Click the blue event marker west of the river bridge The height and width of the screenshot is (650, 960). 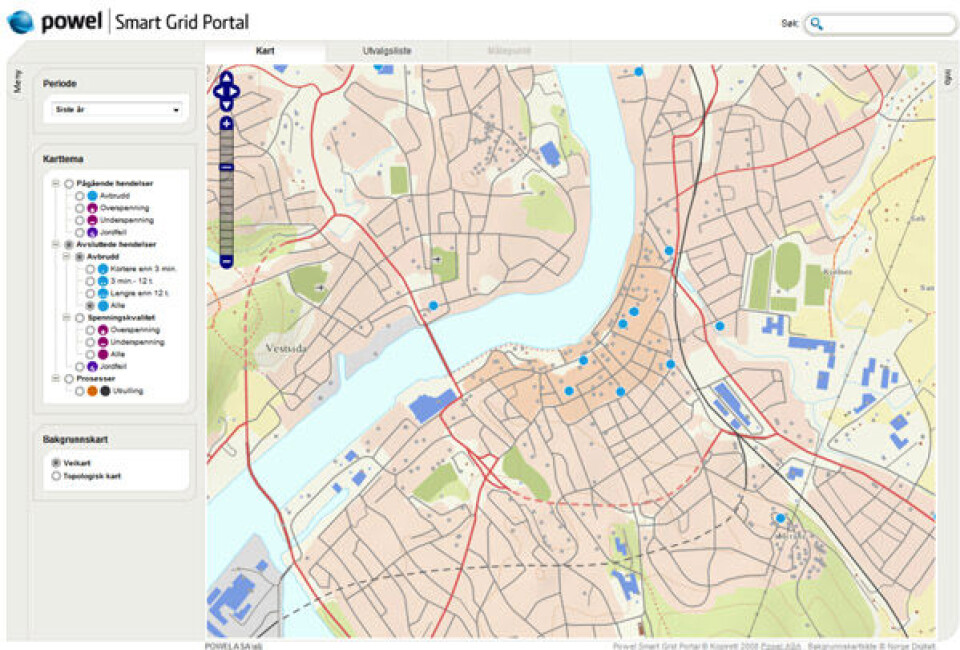click(x=433, y=305)
